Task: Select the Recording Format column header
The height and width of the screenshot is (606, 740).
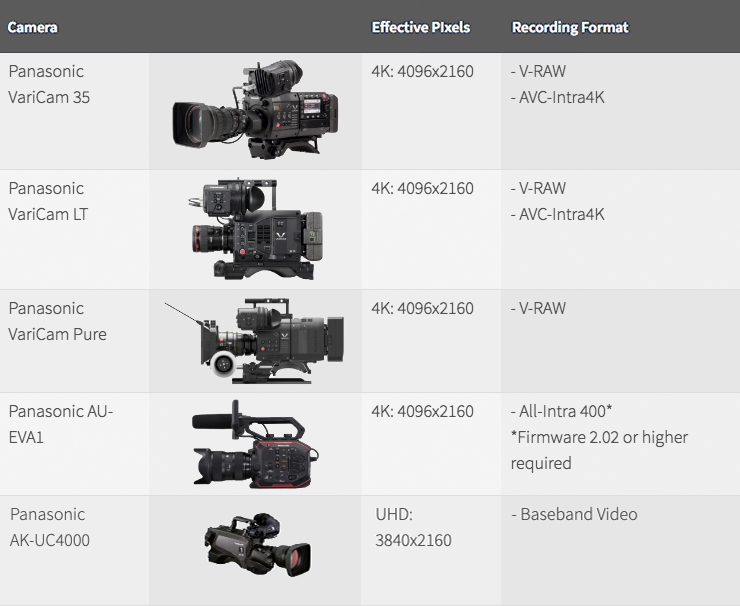Action: (x=569, y=27)
